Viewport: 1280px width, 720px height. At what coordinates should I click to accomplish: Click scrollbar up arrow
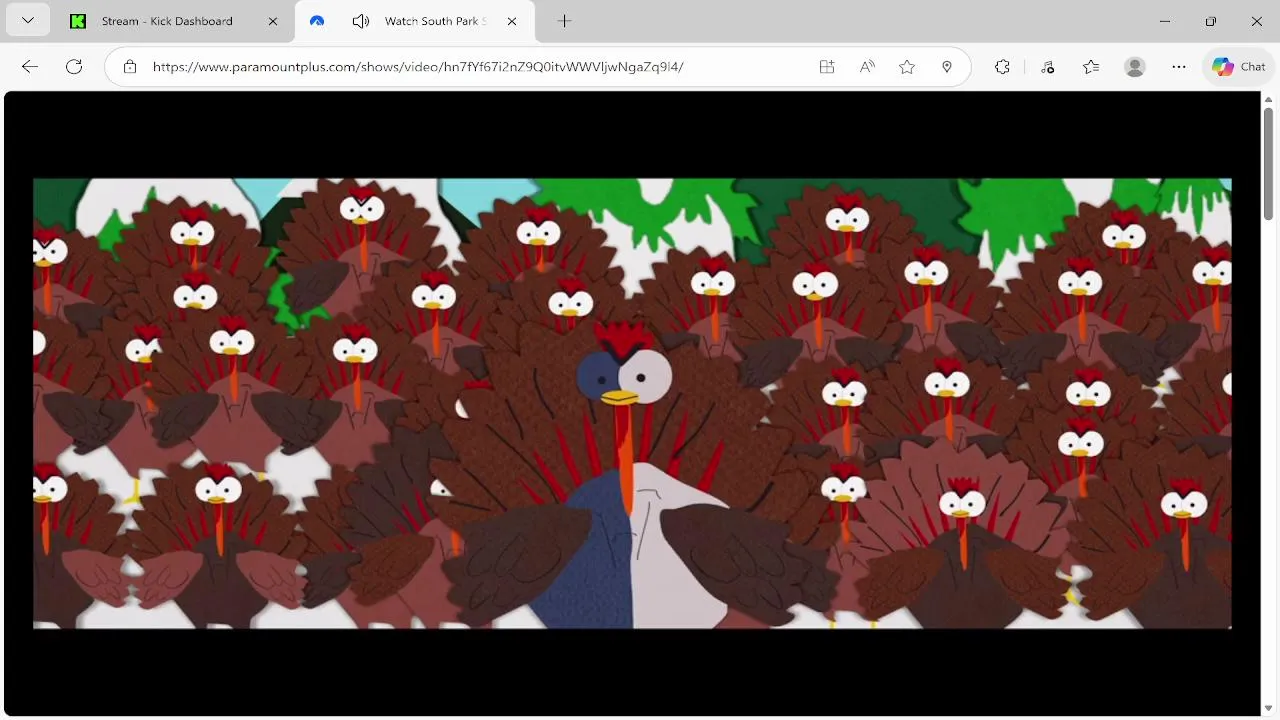(x=1269, y=97)
